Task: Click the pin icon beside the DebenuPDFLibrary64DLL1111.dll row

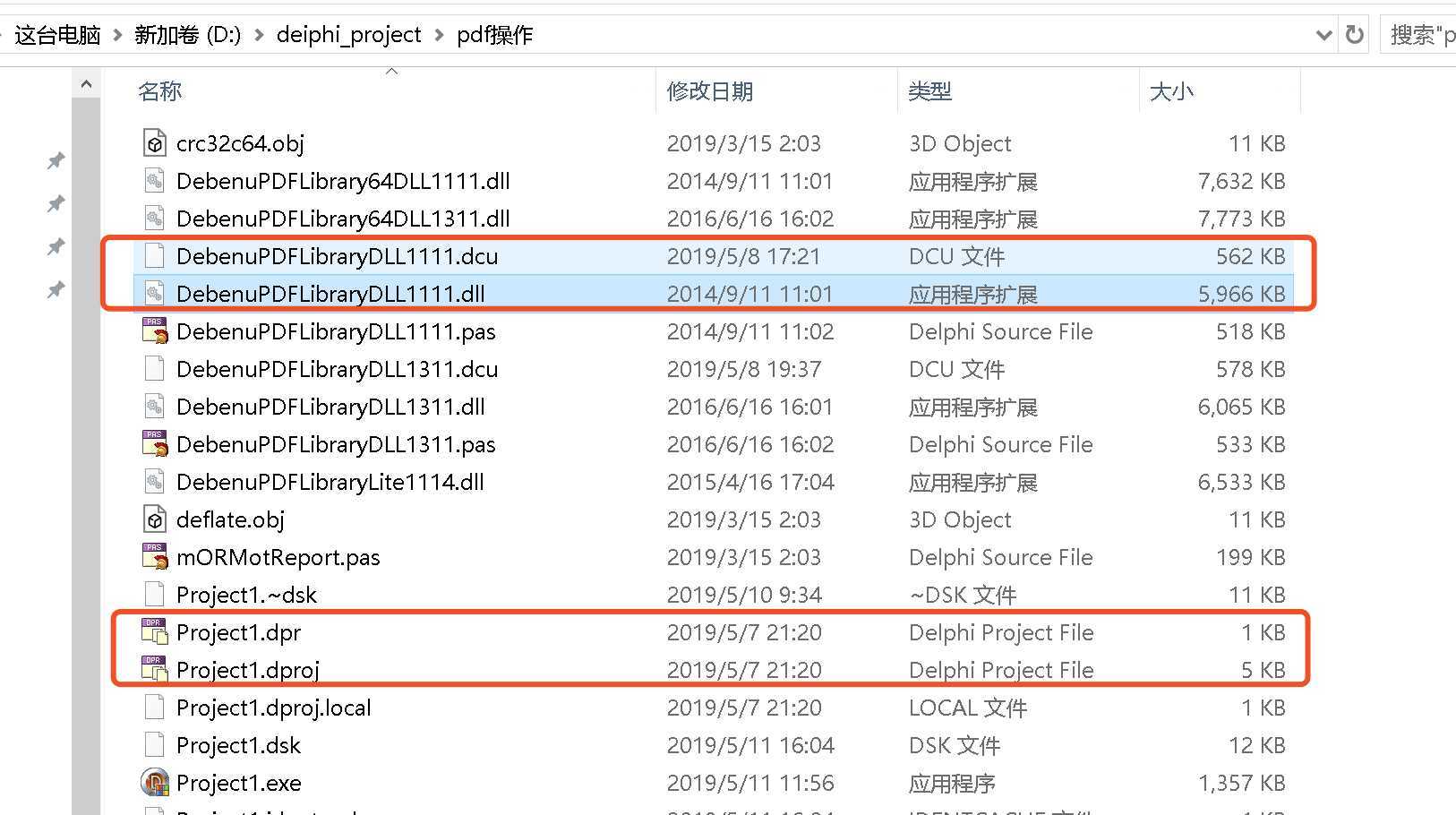Action: coord(56,203)
